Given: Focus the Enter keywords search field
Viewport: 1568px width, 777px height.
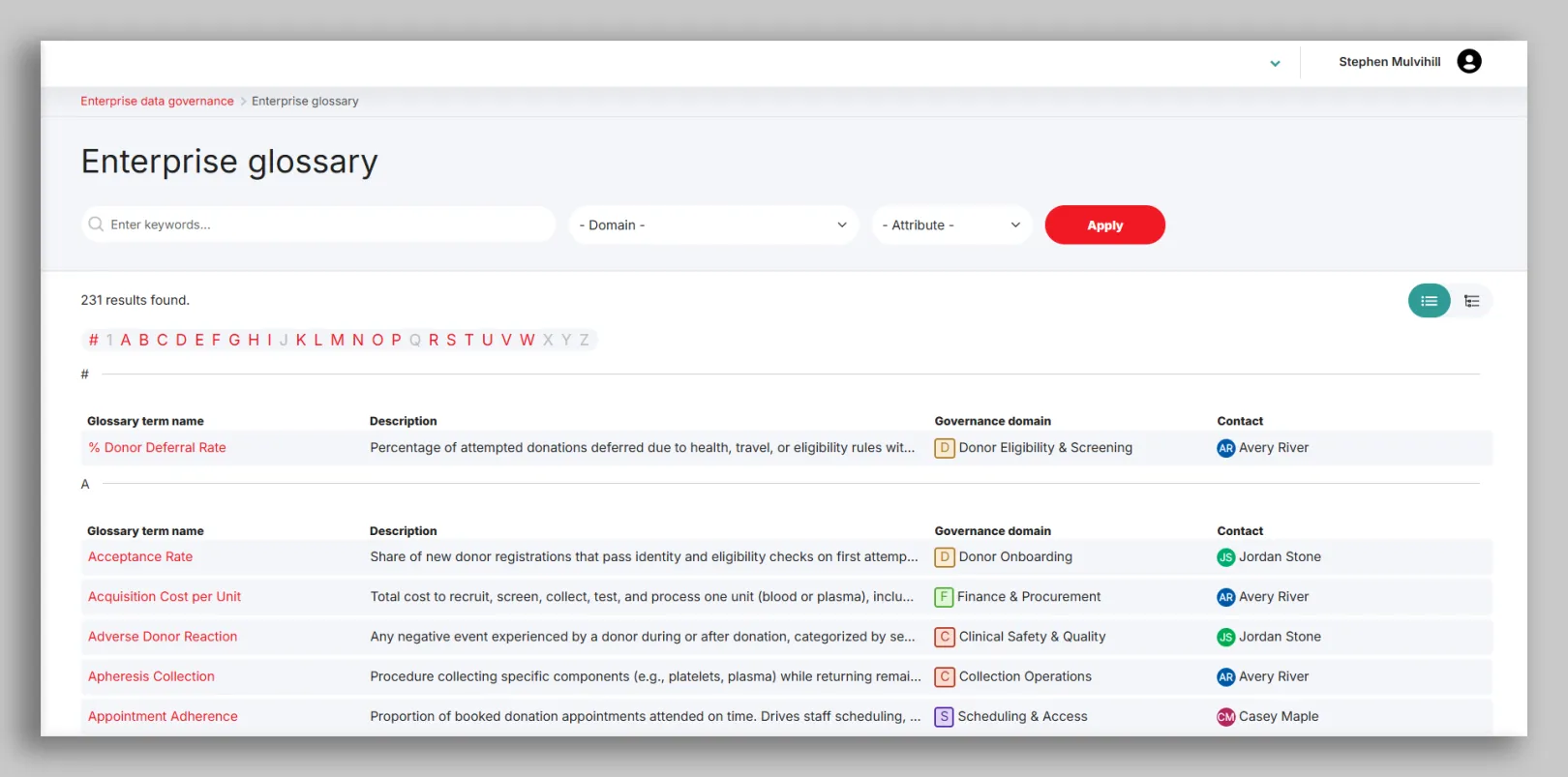Looking at the screenshot, I should pos(329,224).
